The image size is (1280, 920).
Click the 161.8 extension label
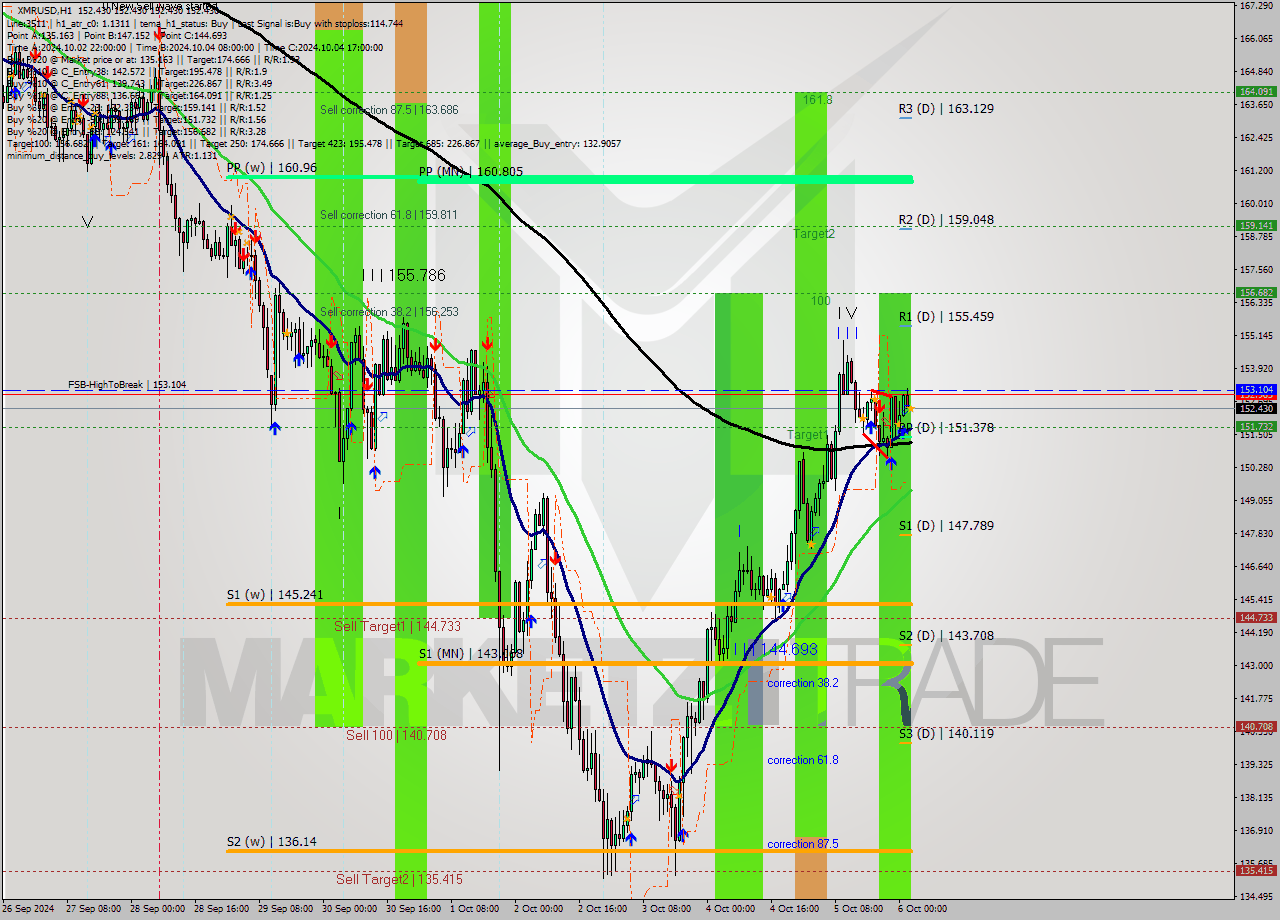point(817,100)
